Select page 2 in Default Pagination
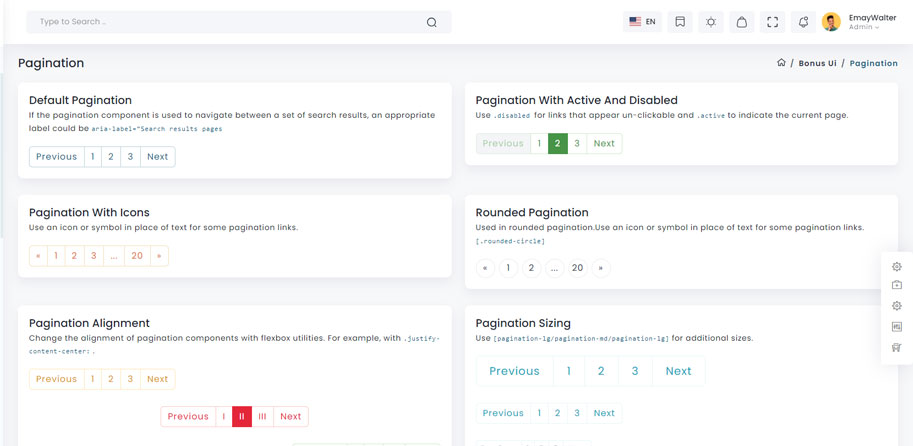Screen dimensions: 913x446 tap(111, 157)
